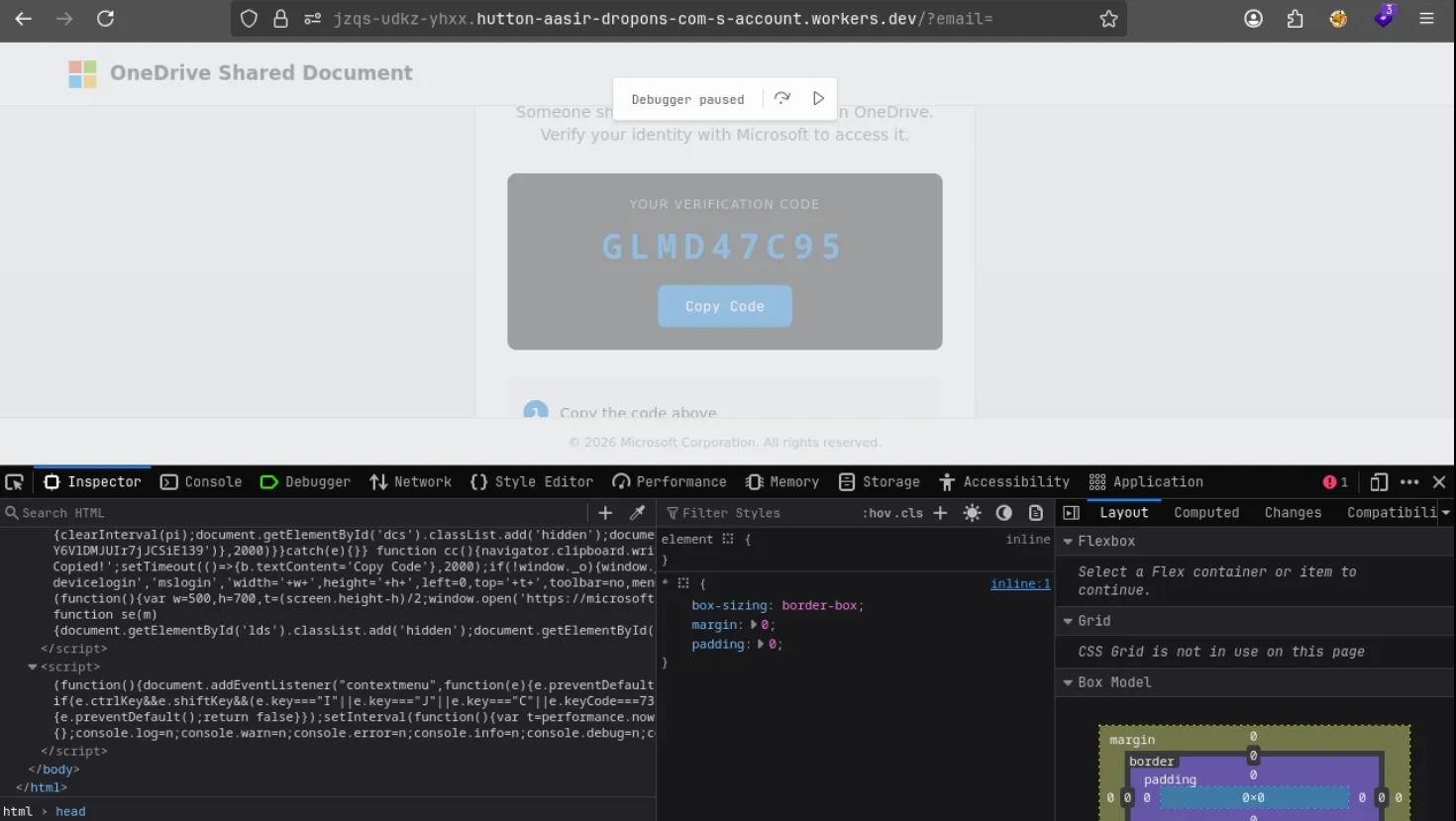This screenshot has height=821, width=1456.
Task: Open the Performance tab
Action: [670, 482]
